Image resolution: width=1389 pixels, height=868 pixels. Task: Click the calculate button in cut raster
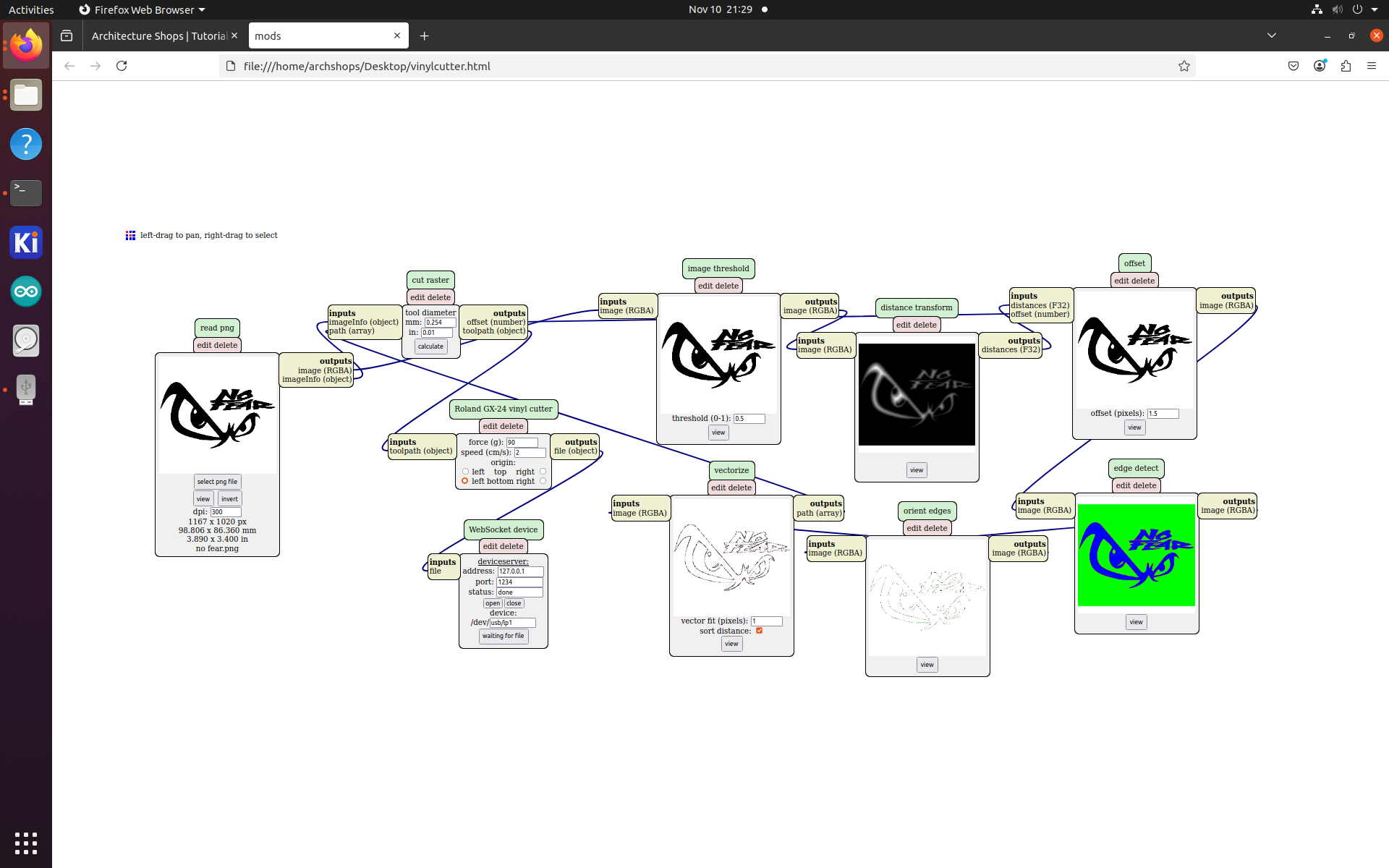click(430, 346)
